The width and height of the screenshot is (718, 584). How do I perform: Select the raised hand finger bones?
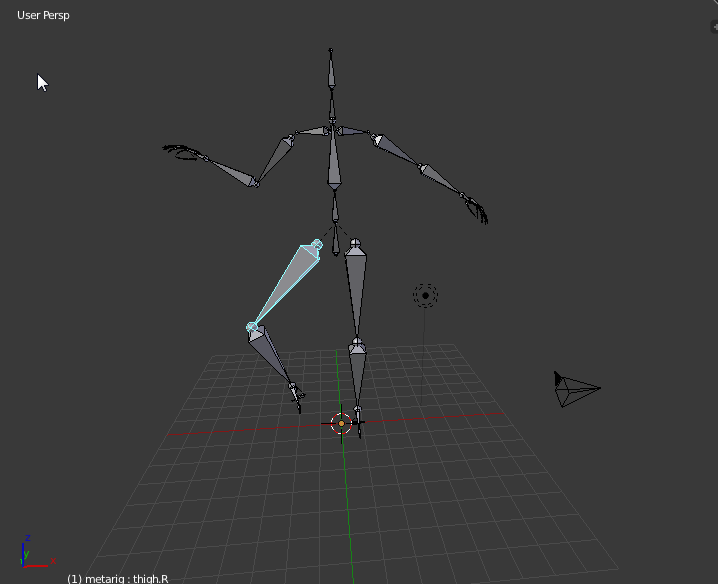tap(183, 152)
